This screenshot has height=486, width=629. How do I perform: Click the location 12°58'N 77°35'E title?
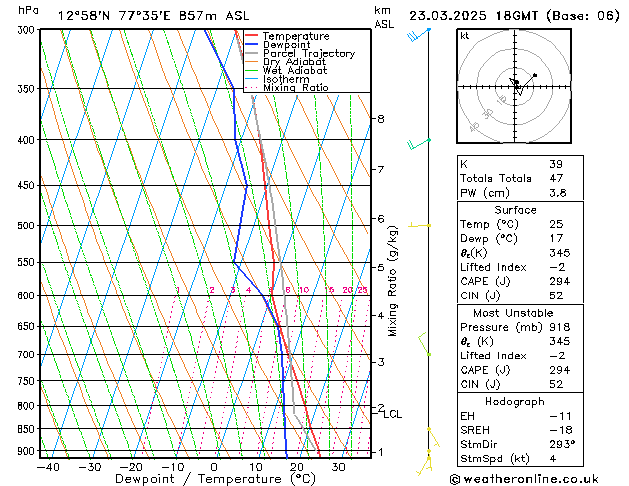(x=153, y=16)
